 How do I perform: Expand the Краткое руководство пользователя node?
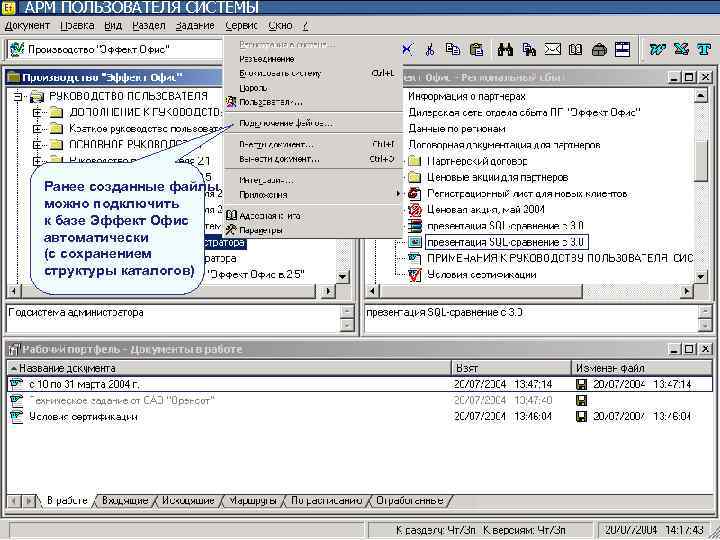[37, 129]
